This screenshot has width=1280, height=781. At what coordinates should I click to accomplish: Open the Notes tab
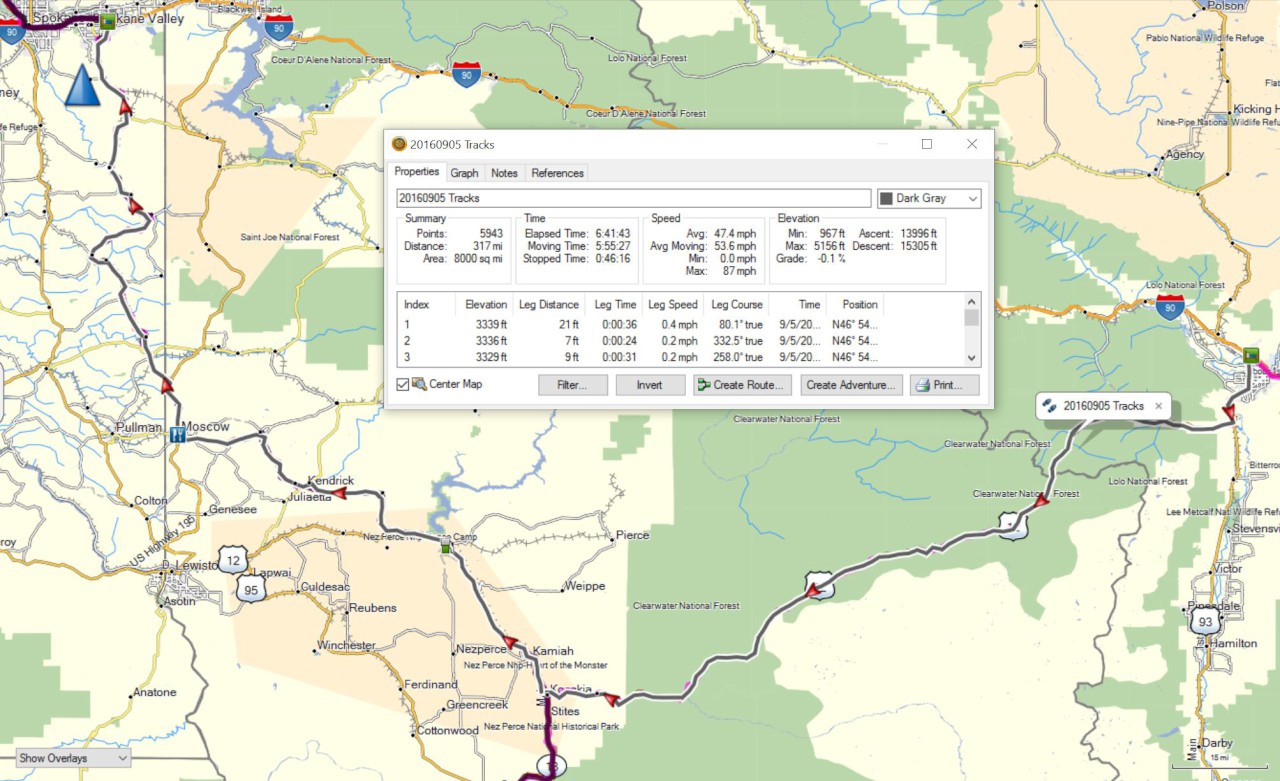[504, 173]
